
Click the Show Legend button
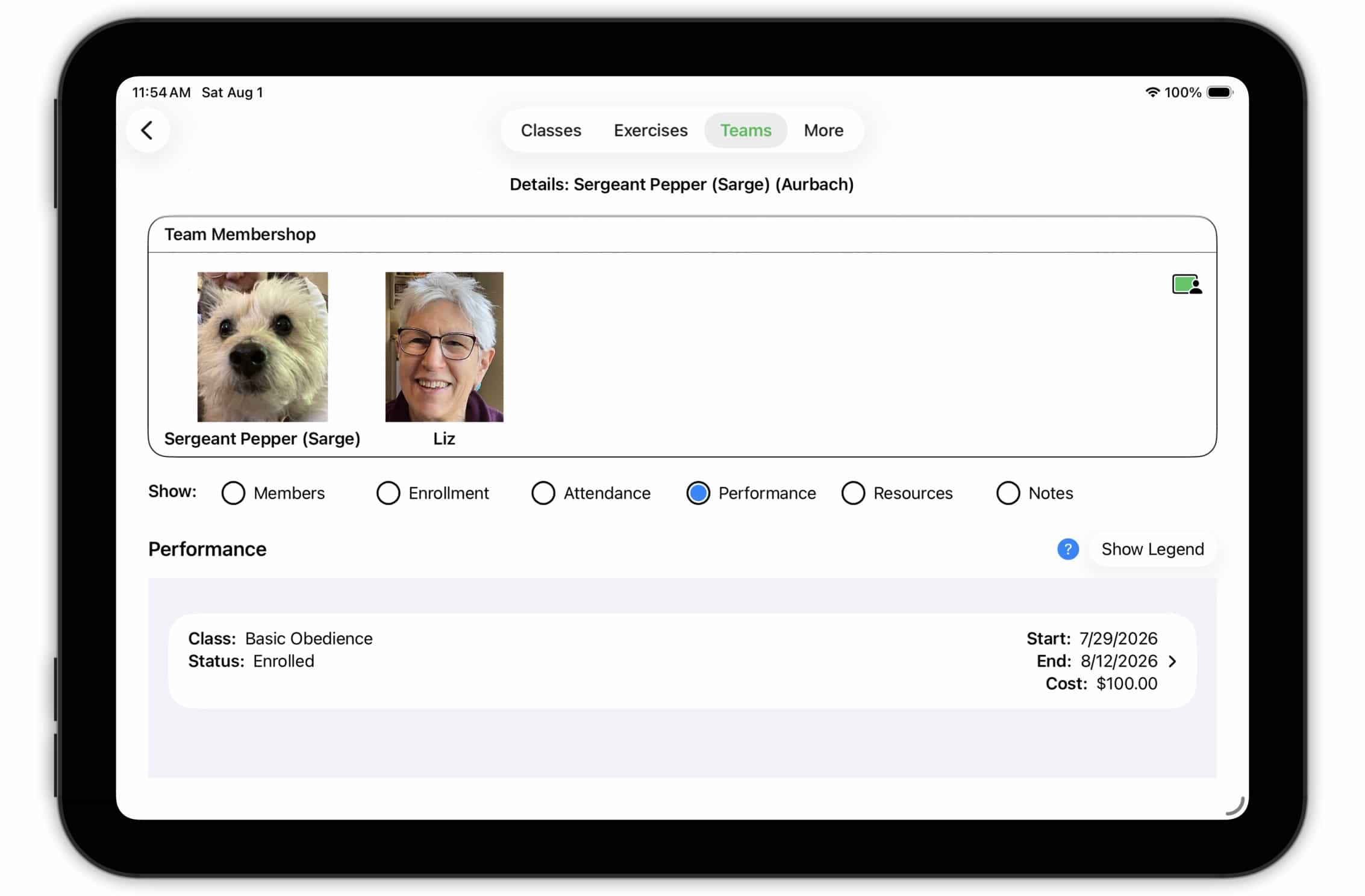point(1152,549)
